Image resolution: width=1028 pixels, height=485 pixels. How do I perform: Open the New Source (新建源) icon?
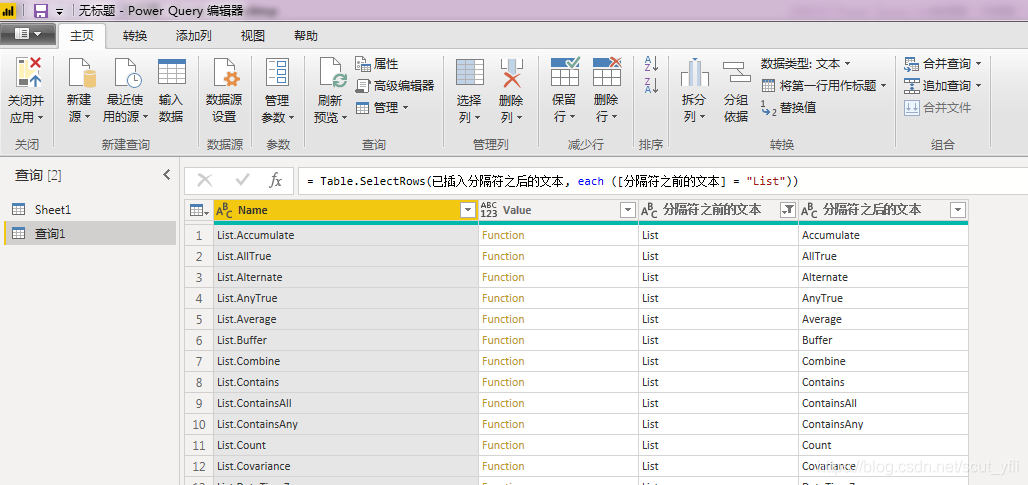point(81,73)
